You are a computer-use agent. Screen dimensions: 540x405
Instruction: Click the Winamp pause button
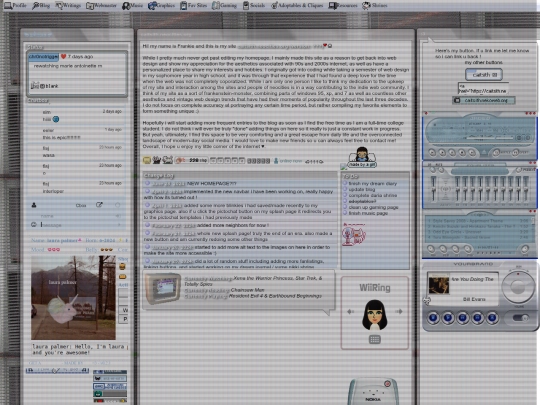click(452, 152)
